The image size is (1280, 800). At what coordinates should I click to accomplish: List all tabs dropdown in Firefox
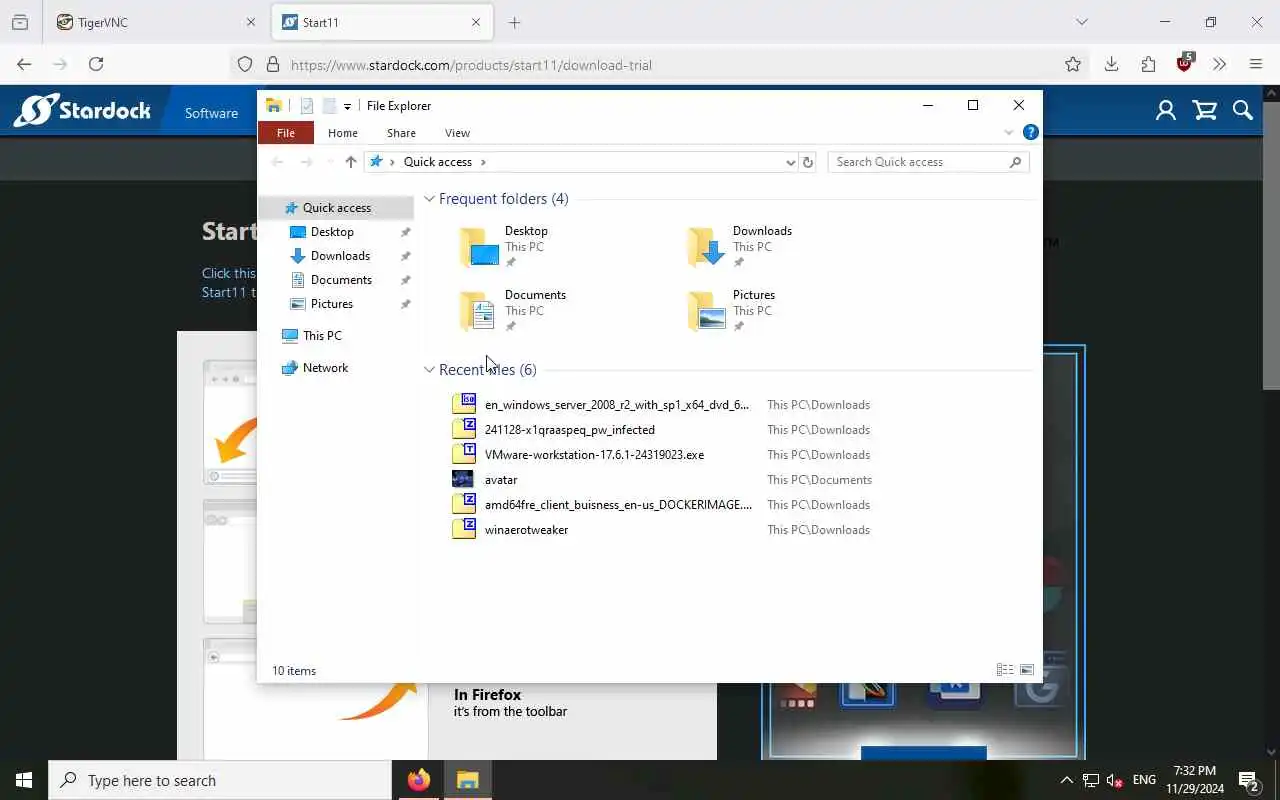click(1081, 22)
